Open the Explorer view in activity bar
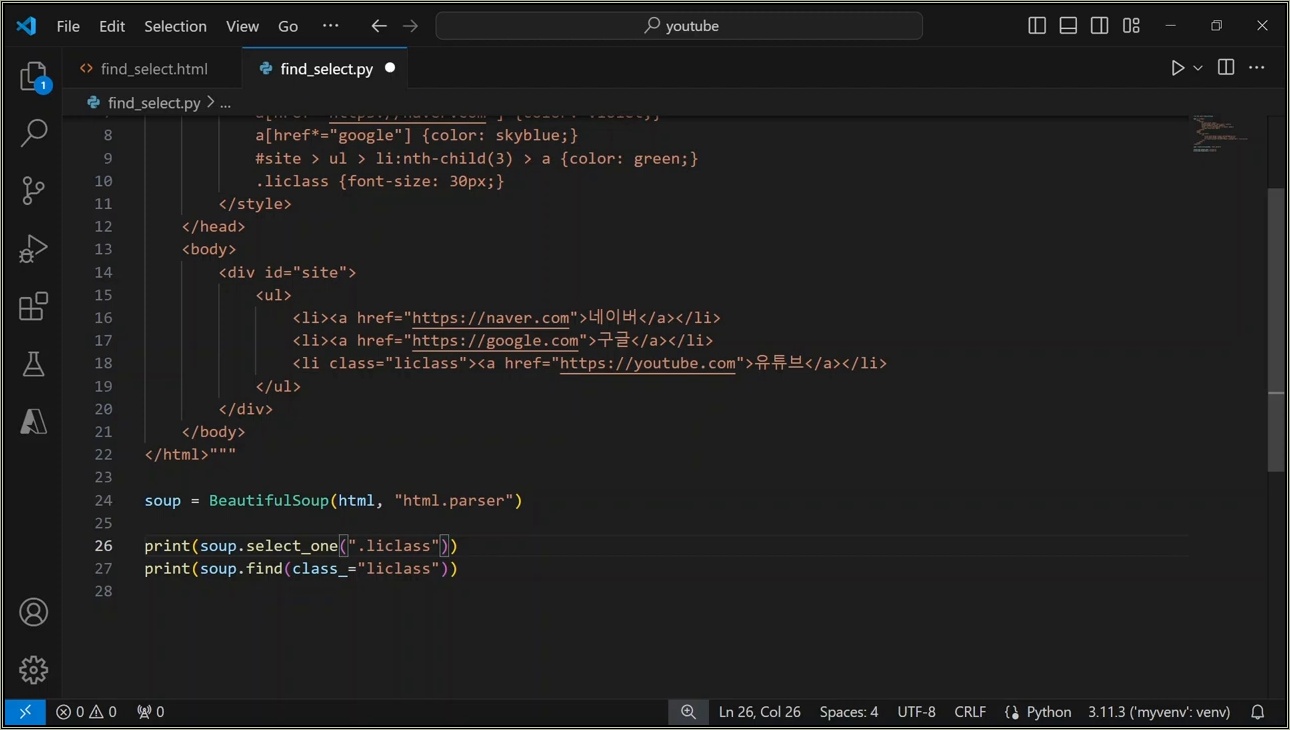 point(33,77)
